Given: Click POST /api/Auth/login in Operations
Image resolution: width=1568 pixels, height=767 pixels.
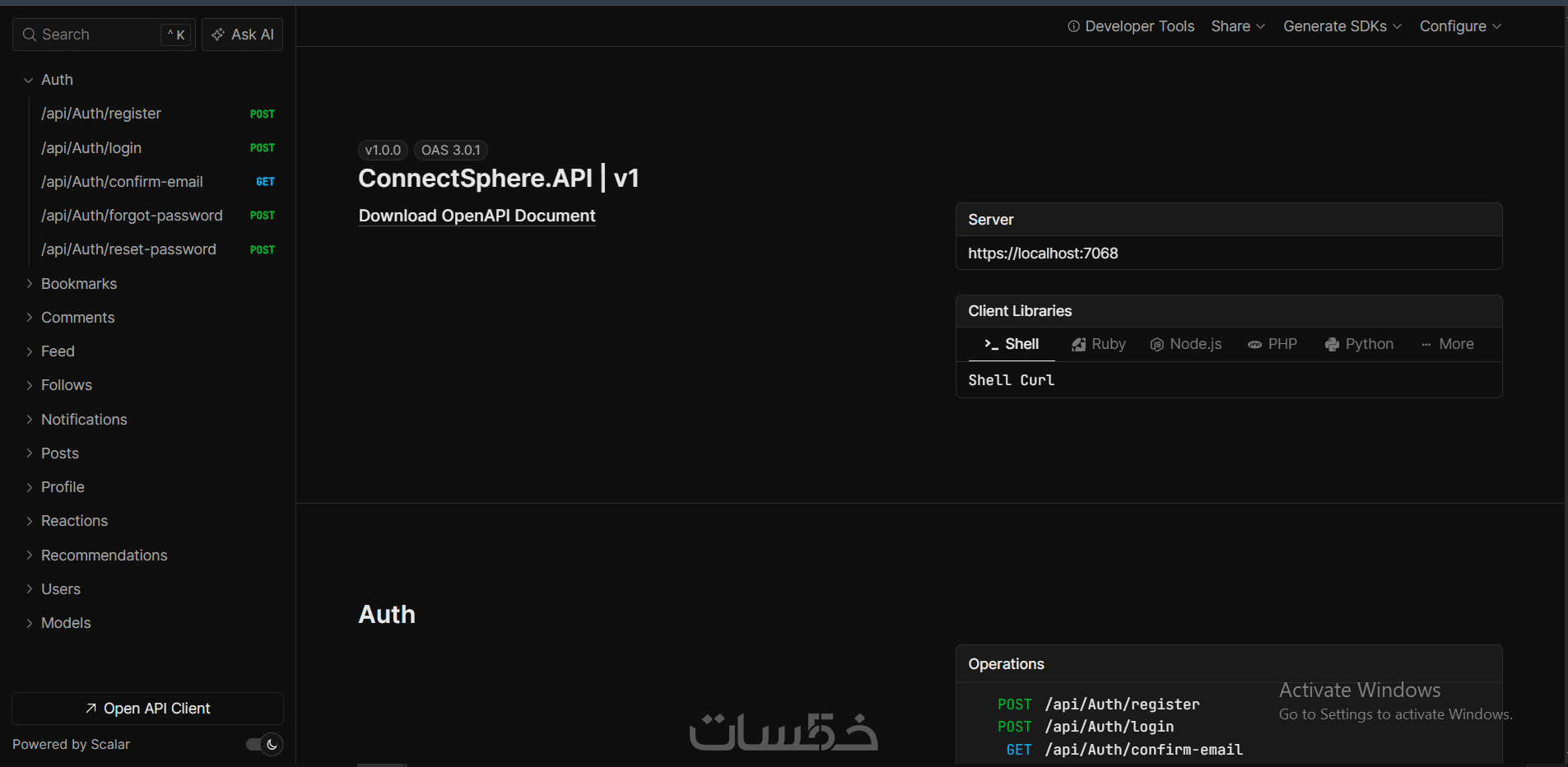Looking at the screenshot, I should [x=1086, y=727].
